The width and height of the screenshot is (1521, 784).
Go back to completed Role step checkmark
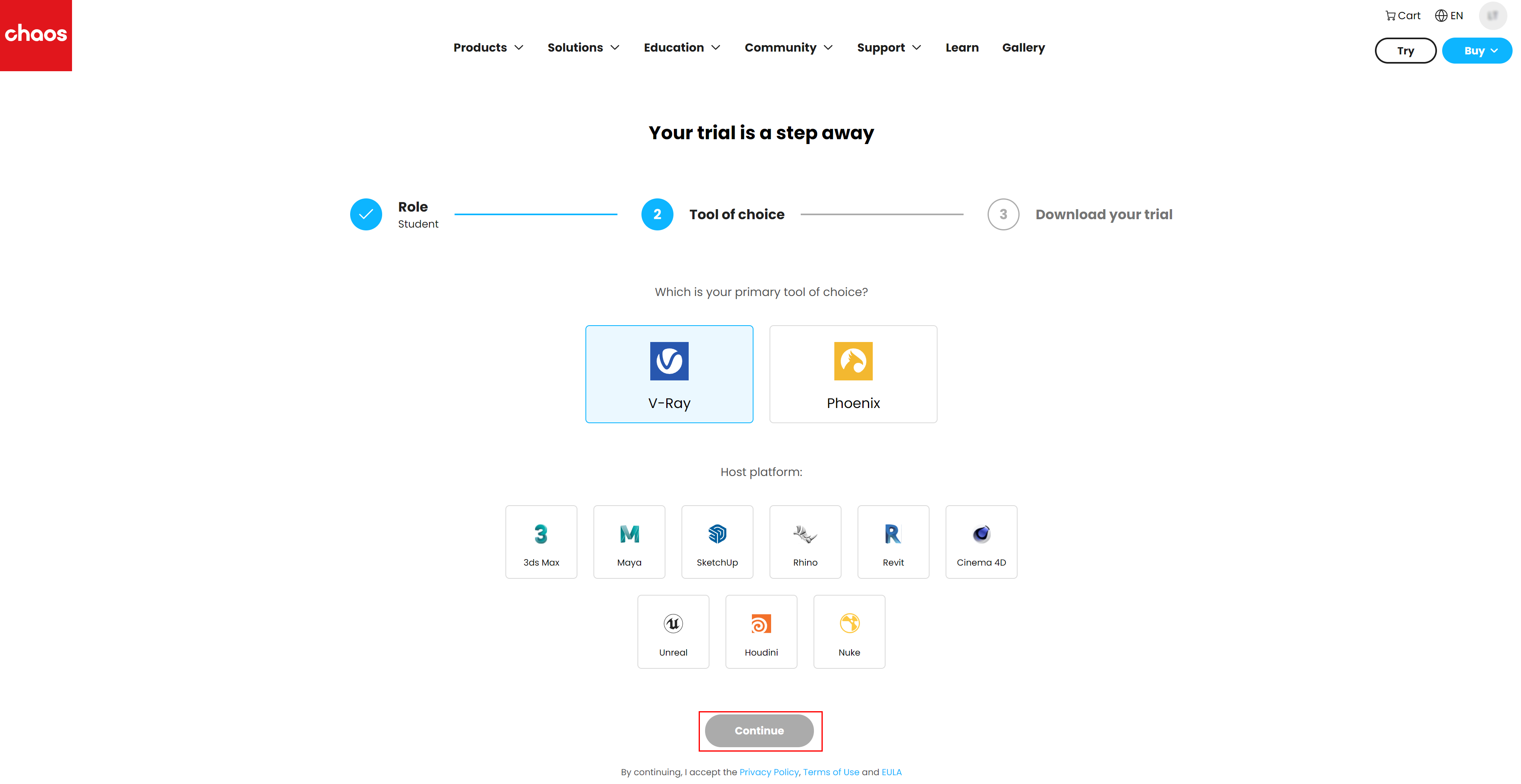click(x=366, y=214)
